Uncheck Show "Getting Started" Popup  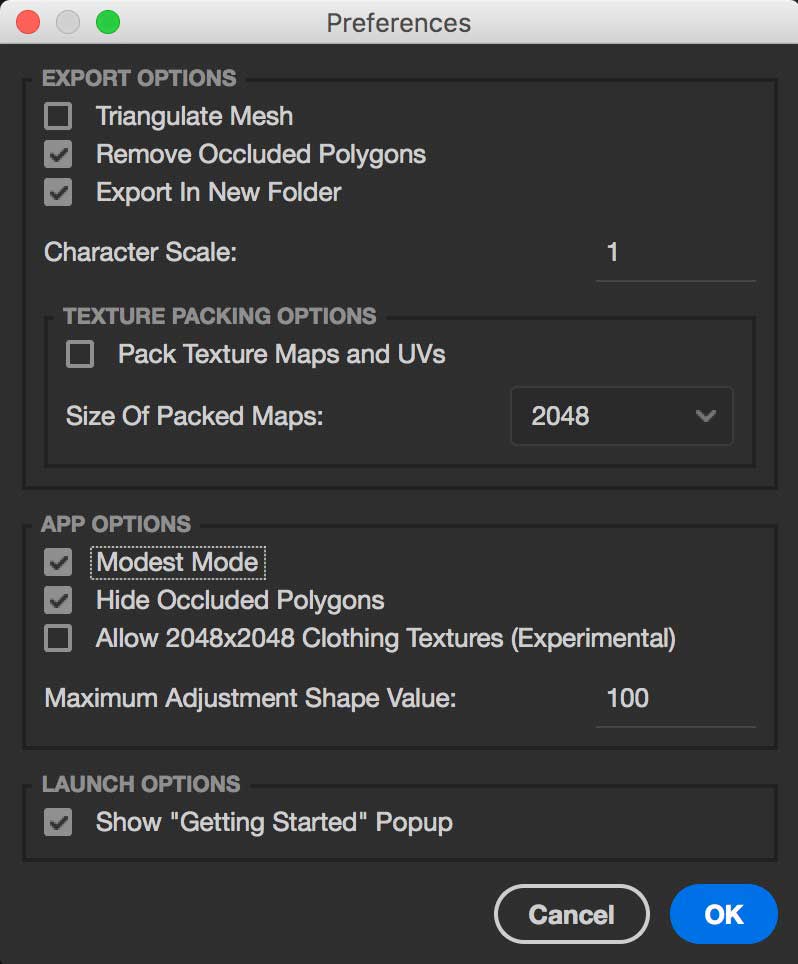click(x=59, y=823)
